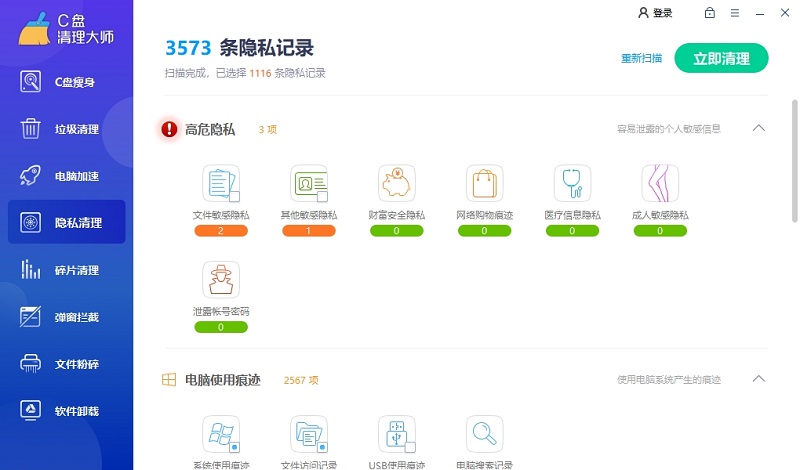Image resolution: width=800 pixels, height=470 pixels.
Task: Click the 电脑搜索记录 magnifier icon
Action: coord(484,434)
